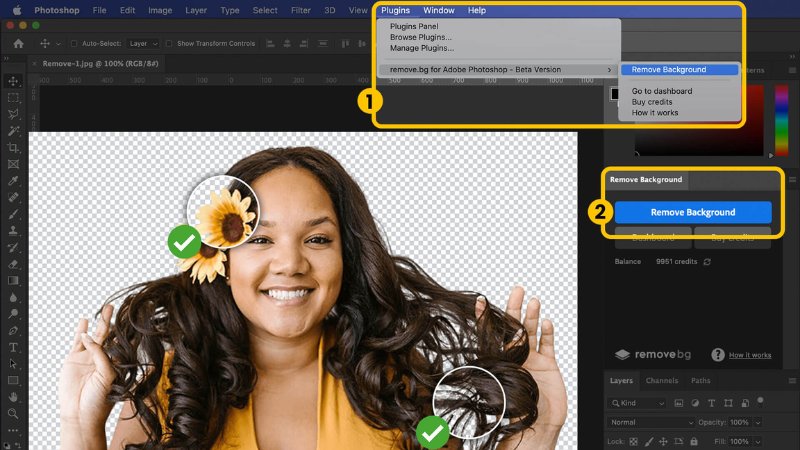The height and width of the screenshot is (450, 800).
Task: Turn layer filtering on or off
Action: pyautogui.click(x=760, y=401)
